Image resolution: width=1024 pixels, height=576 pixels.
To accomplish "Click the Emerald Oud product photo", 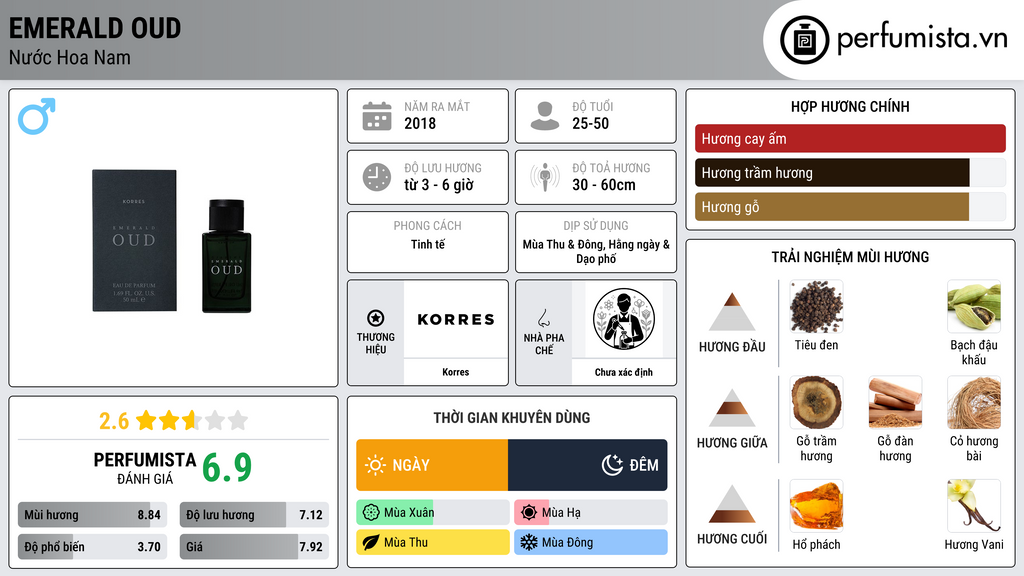I will tap(172, 242).
